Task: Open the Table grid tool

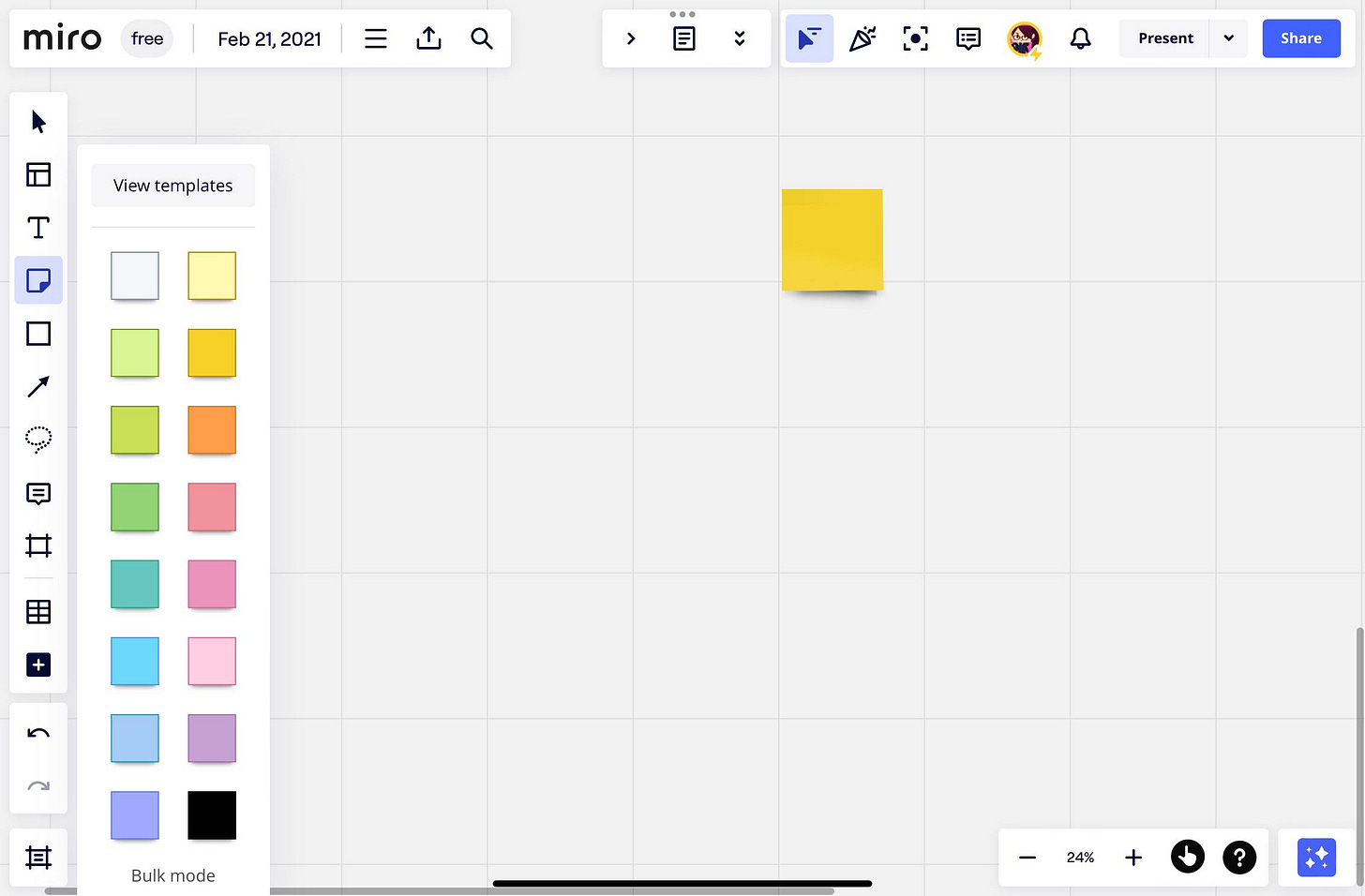Action: [38, 612]
